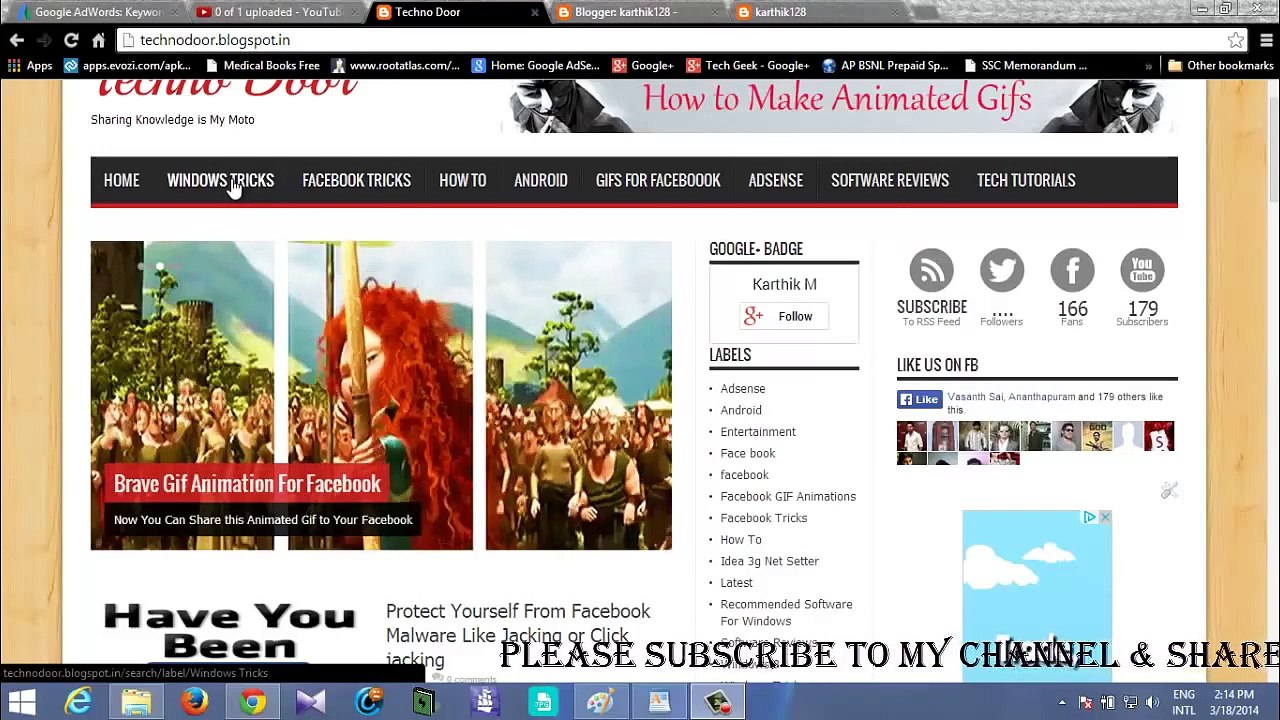Click the wrench and screwdriver widget icon
This screenshot has height=720, width=1280.
tap(1169, 490)
